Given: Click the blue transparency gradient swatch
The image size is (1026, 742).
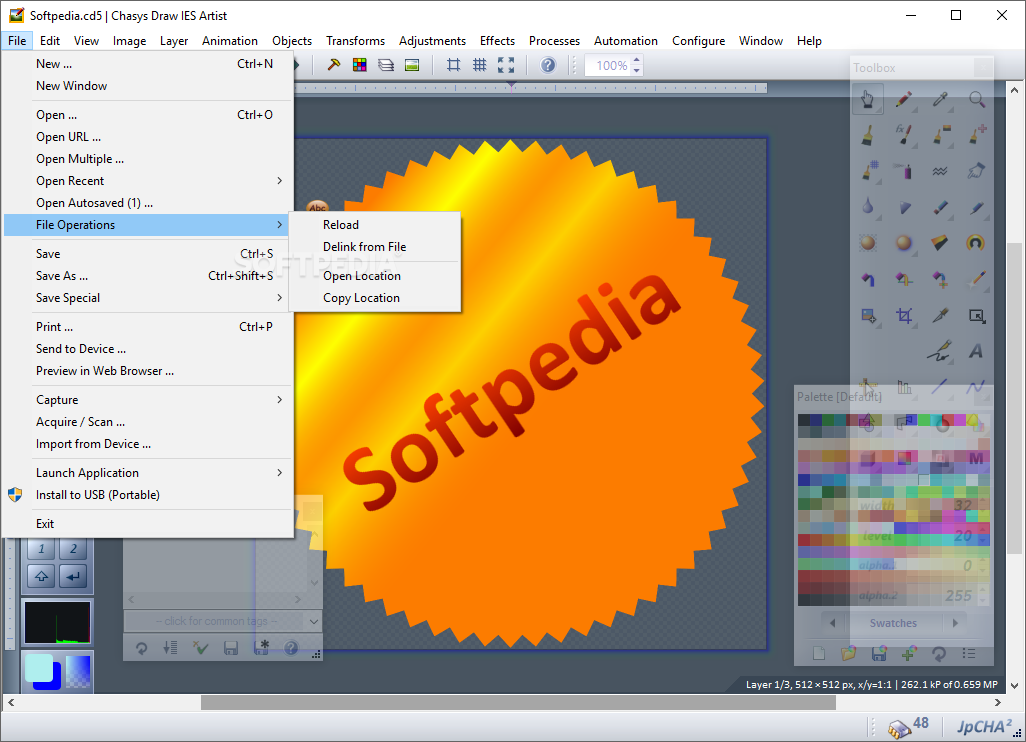Looking at the screenshot, I should (79, 672).
